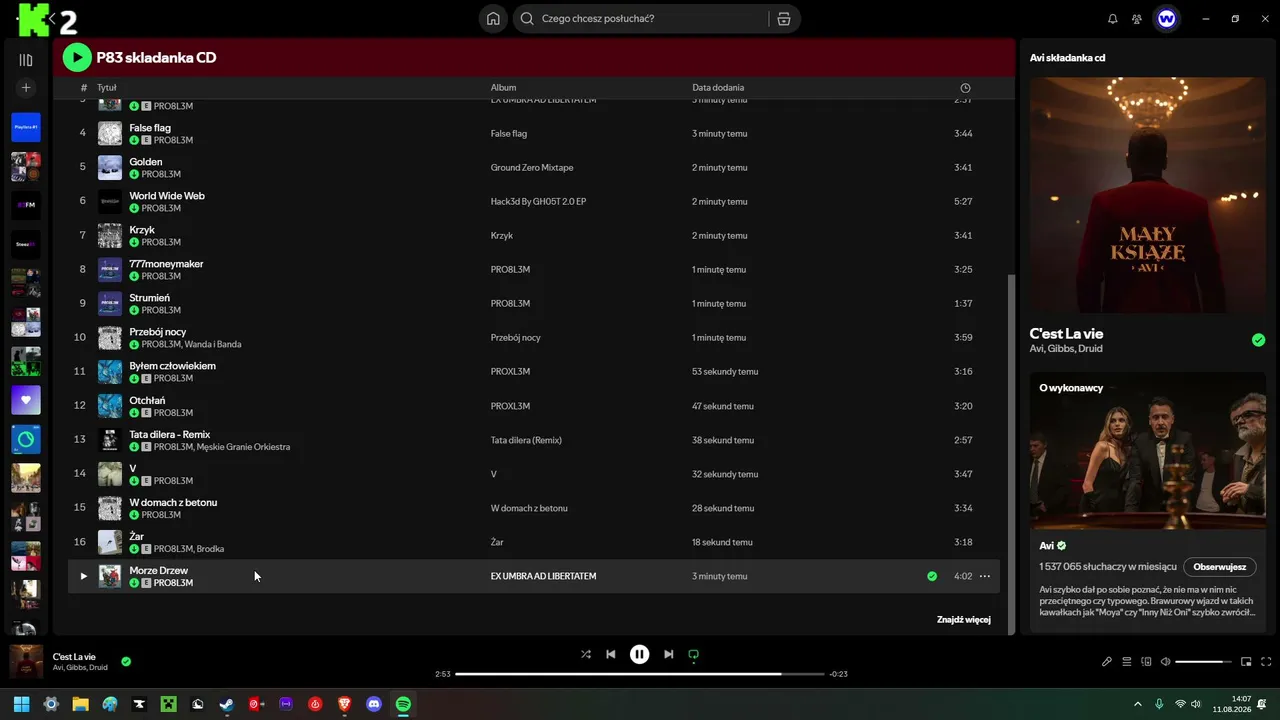Open the user profile avatar menu
This screenshot has height=720, width=1280.
pos(1166,19)
